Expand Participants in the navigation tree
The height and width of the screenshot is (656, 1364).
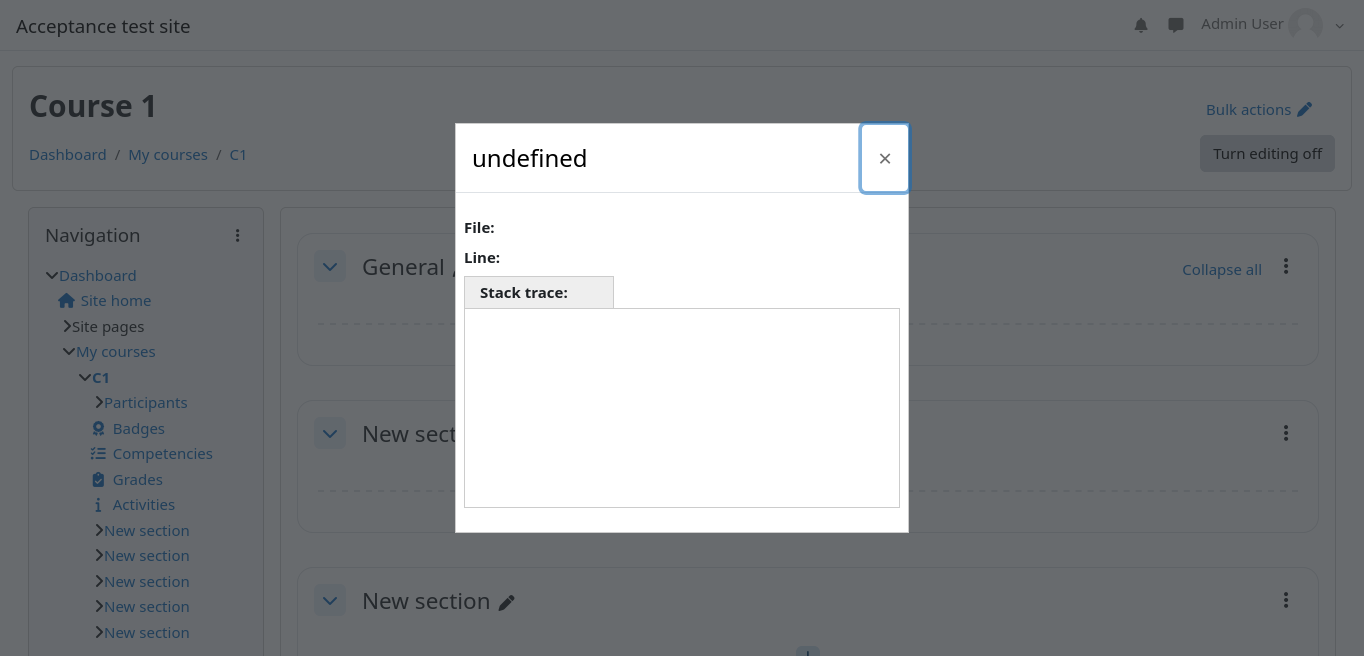click(99, 403)
